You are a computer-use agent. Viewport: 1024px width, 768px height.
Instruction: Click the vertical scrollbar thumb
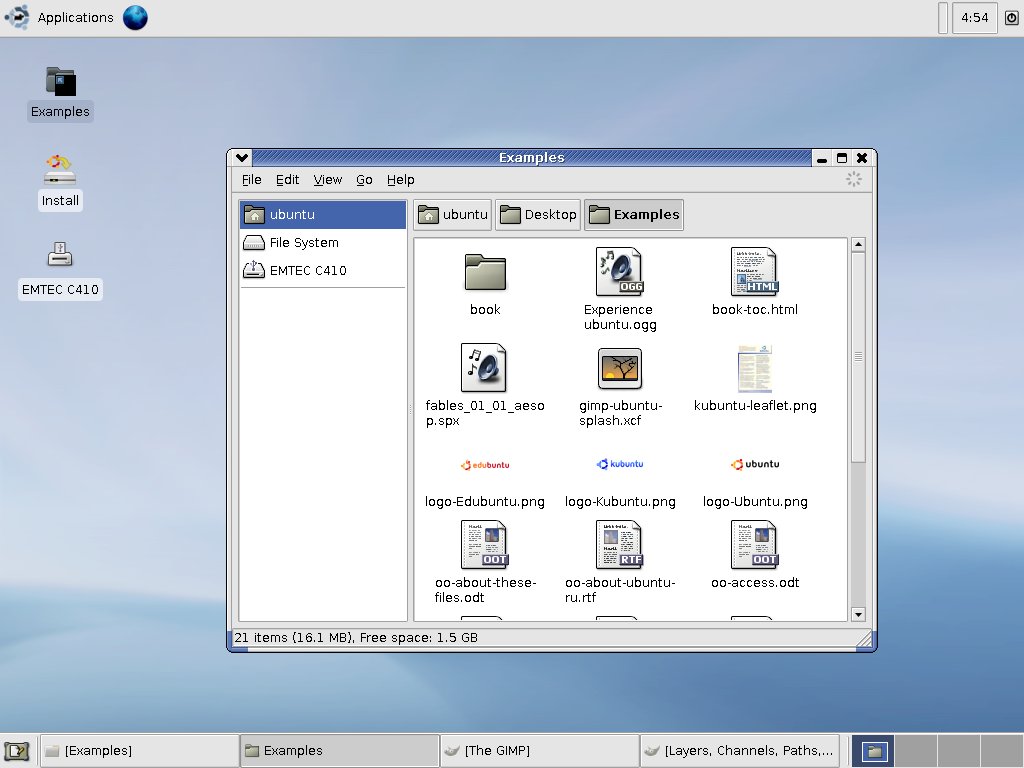(858, 357)
